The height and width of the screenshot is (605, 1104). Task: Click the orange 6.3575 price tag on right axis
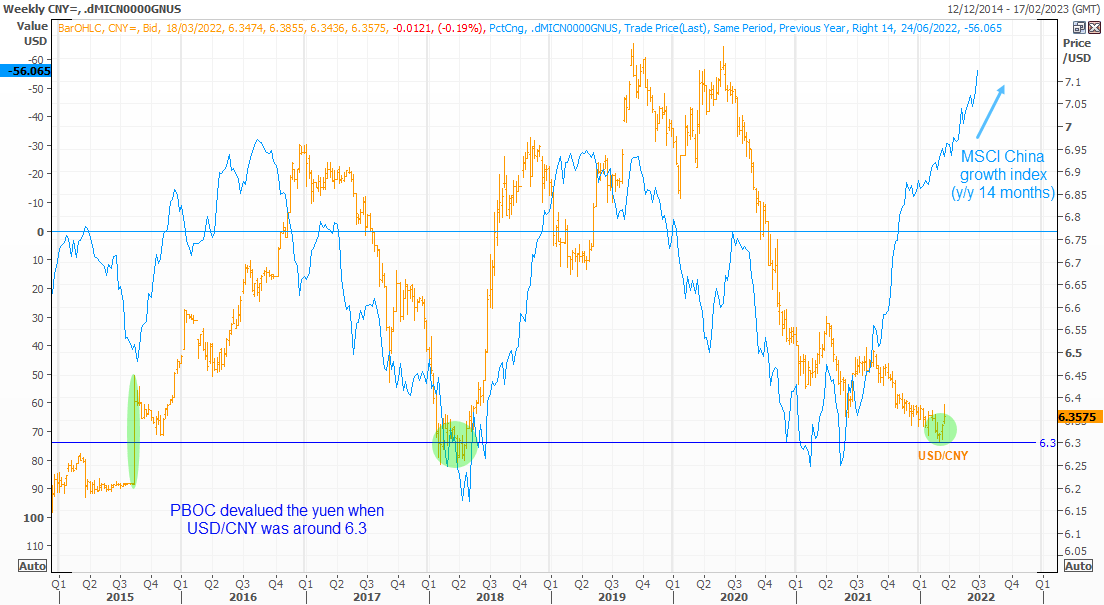point(1078,416)
